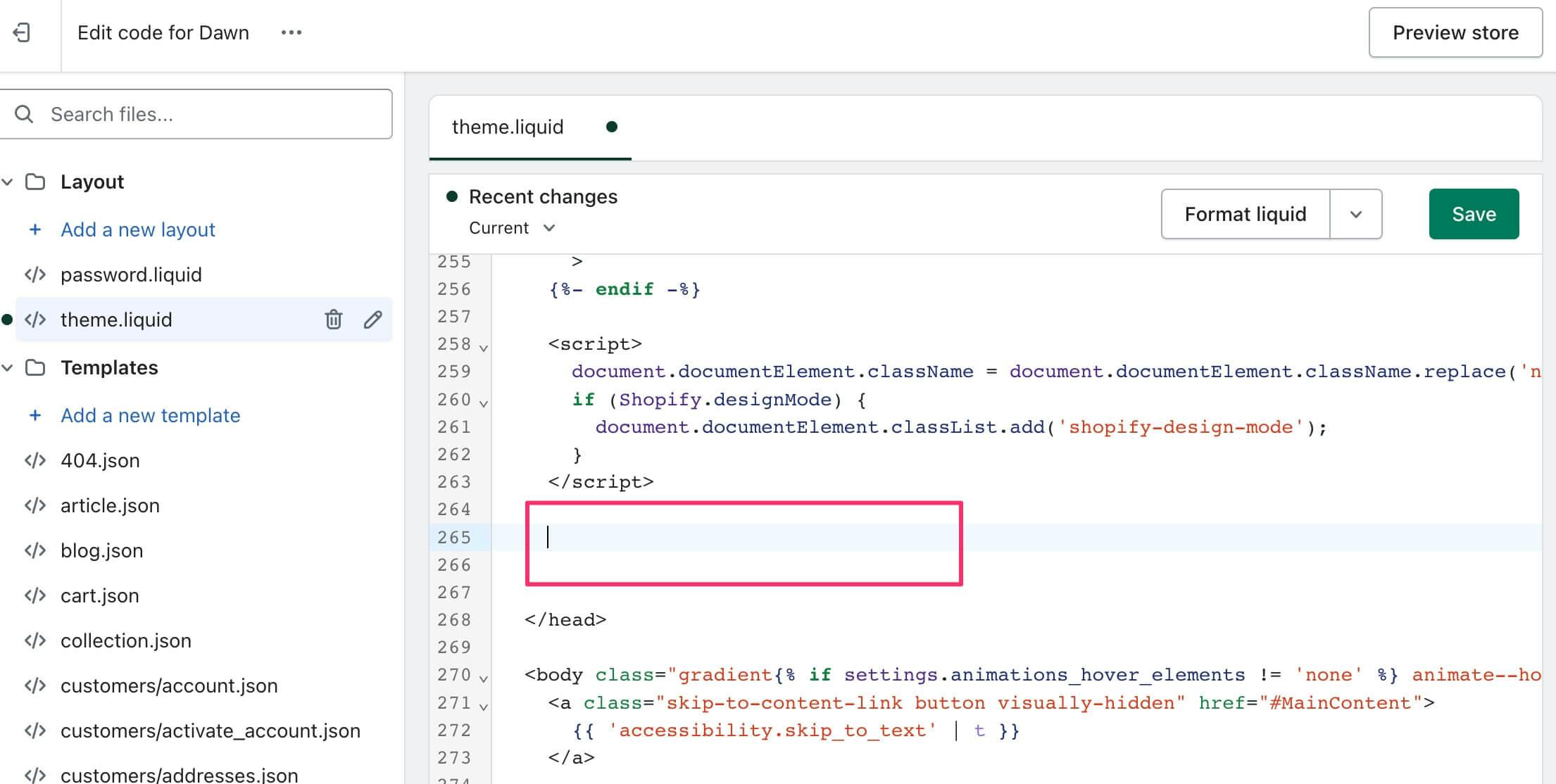Fold the body tag at line 270
The width and height of the screenshot is (1556, 784).
coord(484,678)
